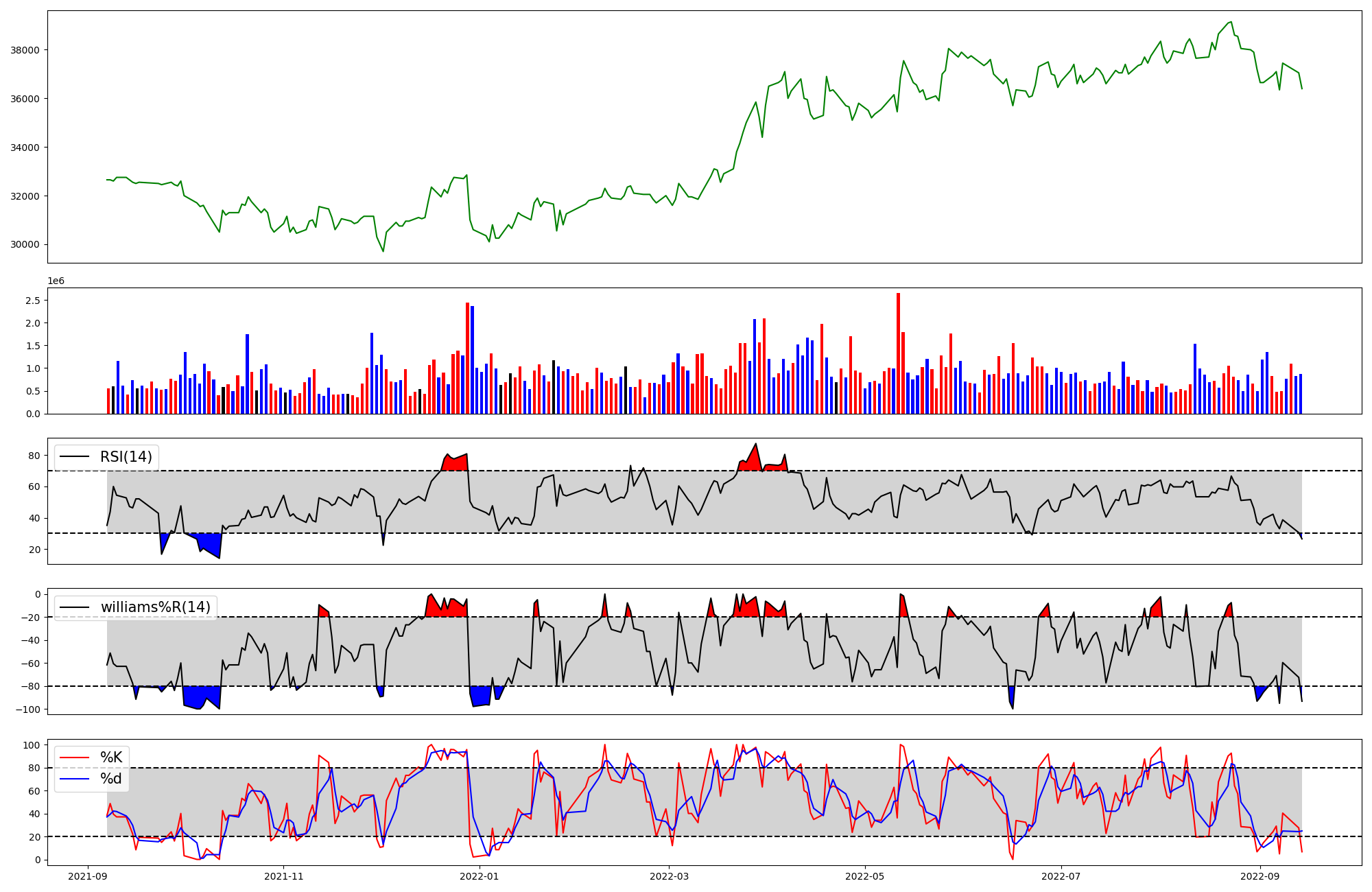Select the 2022-09 x-axis tick label
1372x892 pixels.
pyautogui.click(x=1260, y=876)
